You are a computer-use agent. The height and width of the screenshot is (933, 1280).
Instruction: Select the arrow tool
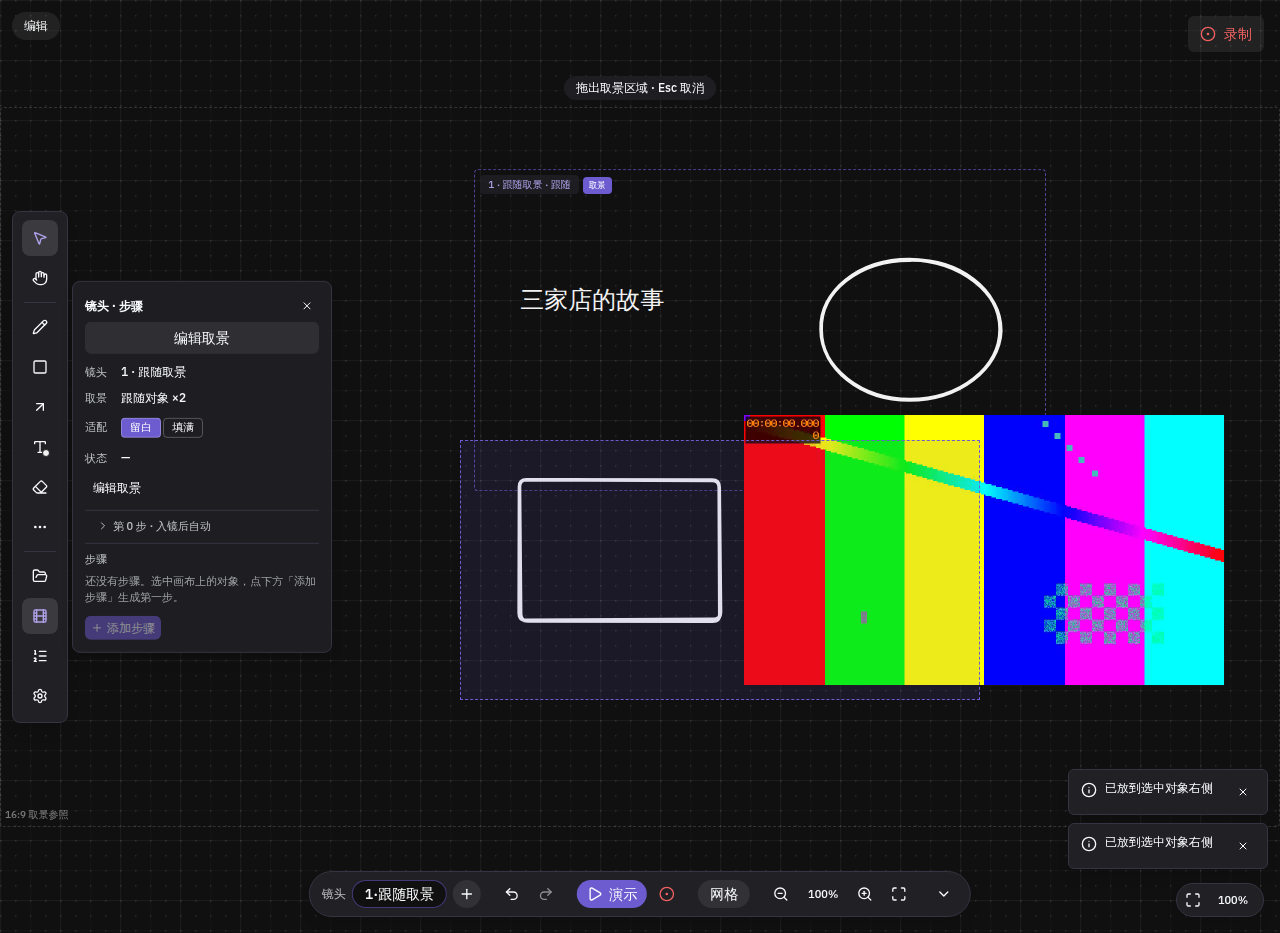pos(40,407)
